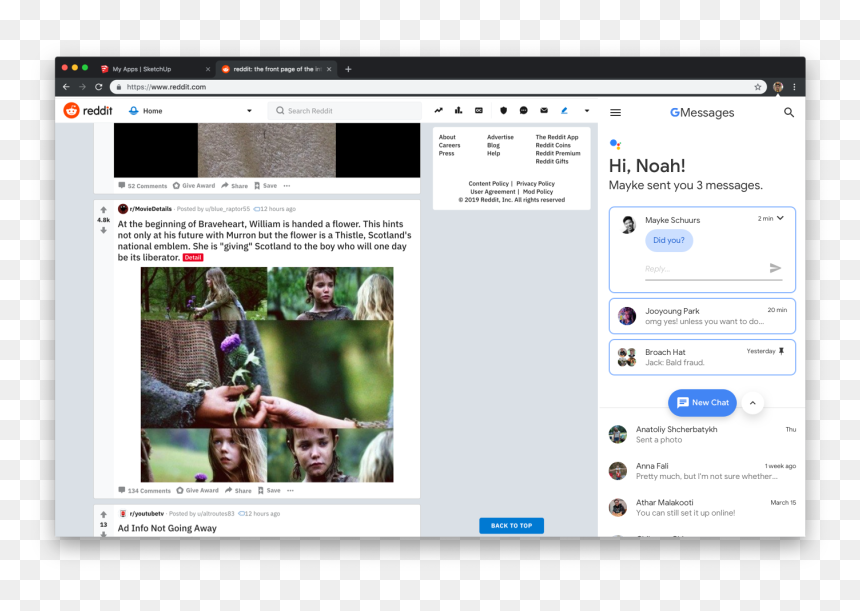Click the red Detail flair tag
The width and height of the screenshot is (860, 611).
point(193,257)
